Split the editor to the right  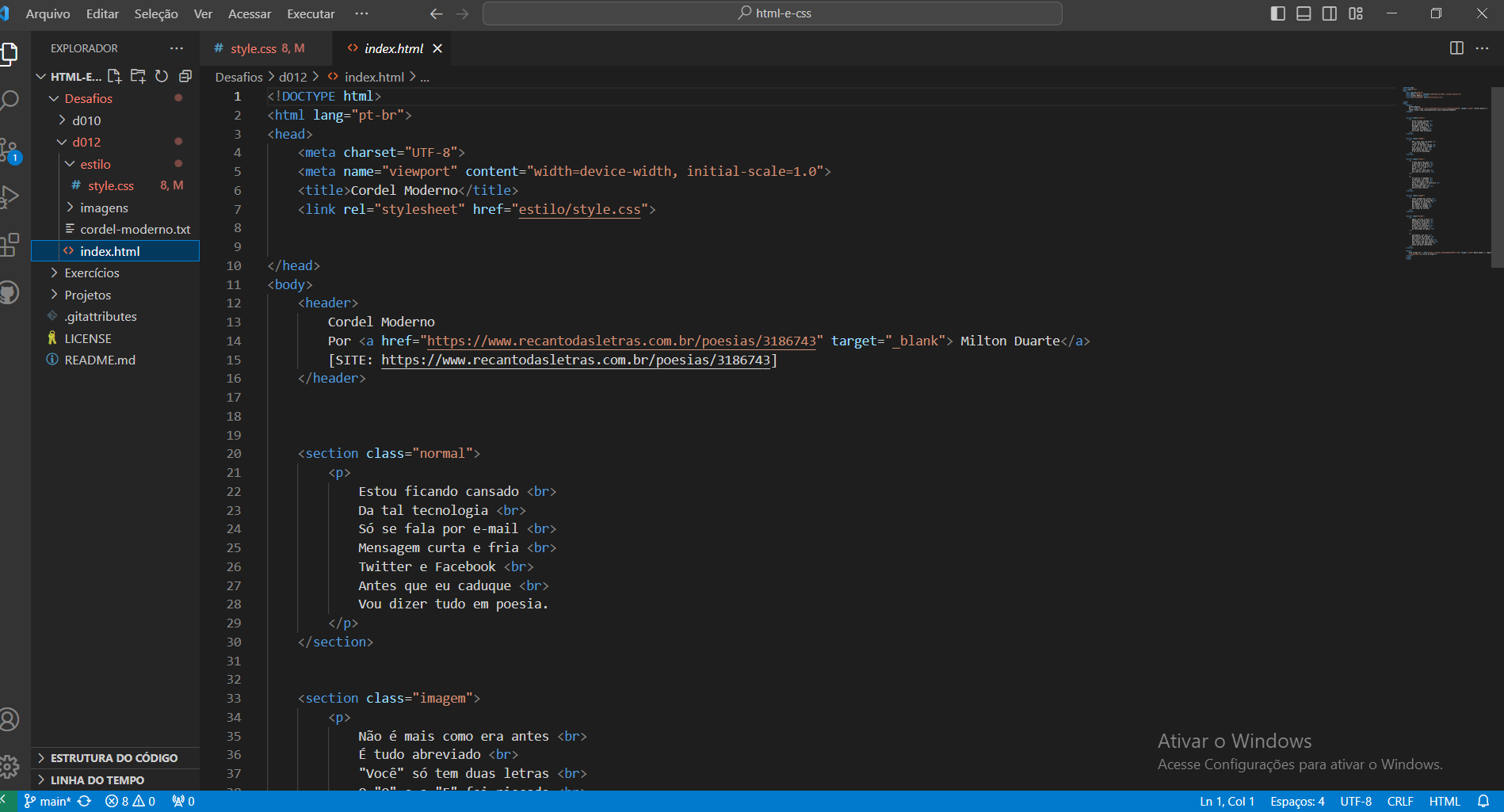[x=1456, y=48]
